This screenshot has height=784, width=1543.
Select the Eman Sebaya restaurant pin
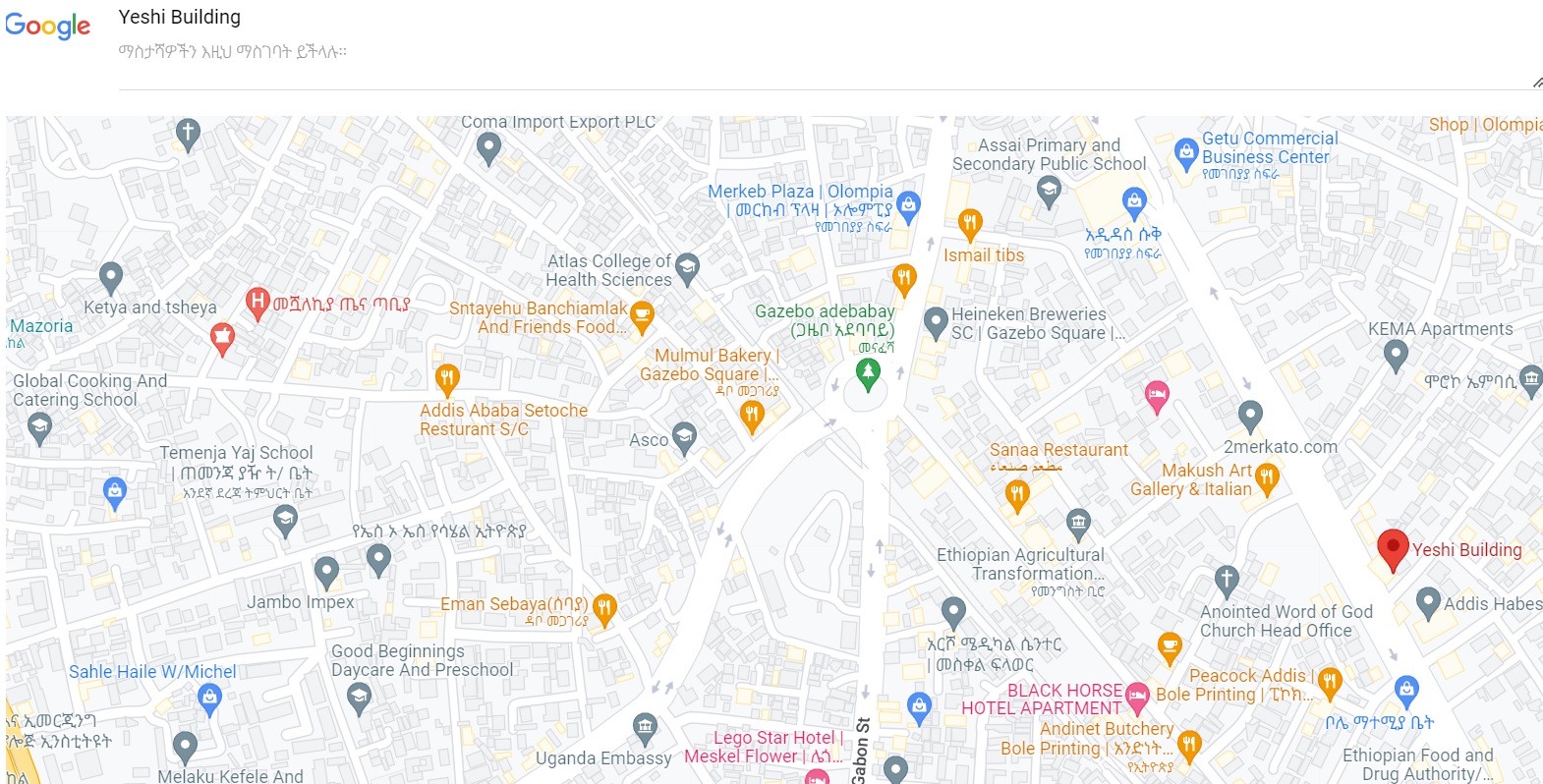(x=604, y=609)
